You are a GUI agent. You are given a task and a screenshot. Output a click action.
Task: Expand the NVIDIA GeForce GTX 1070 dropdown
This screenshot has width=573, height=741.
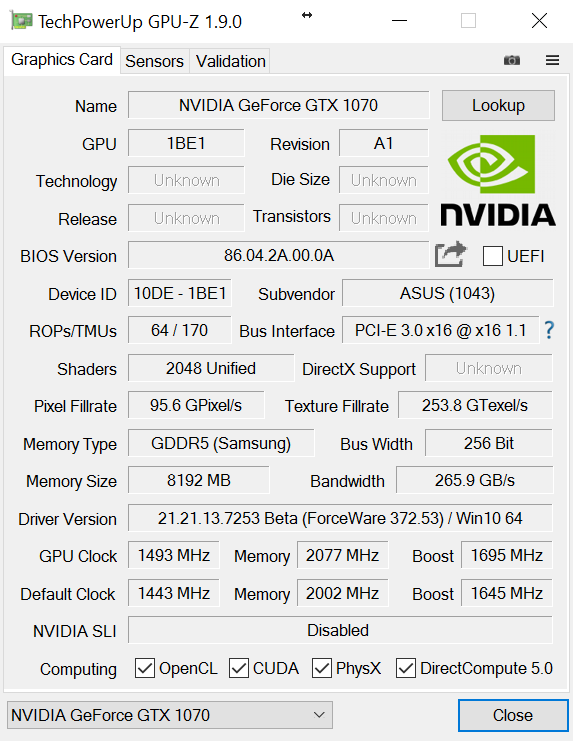pyautogui.click(x=170, y=715)
